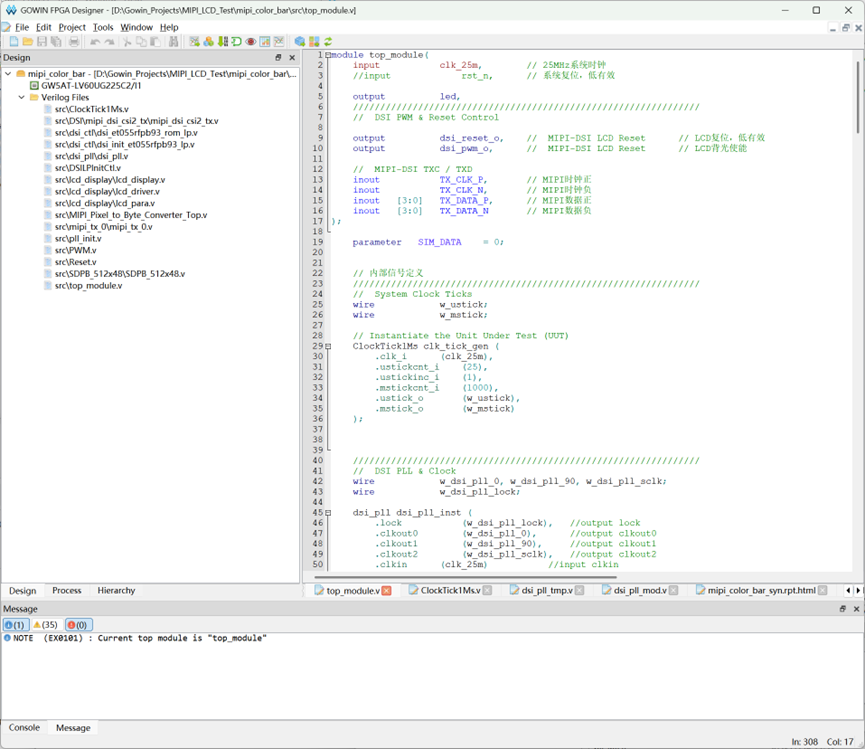This screenshot has height=749, width=865.
Task: Fold the module block at line 1
Action: pos(328,55)
